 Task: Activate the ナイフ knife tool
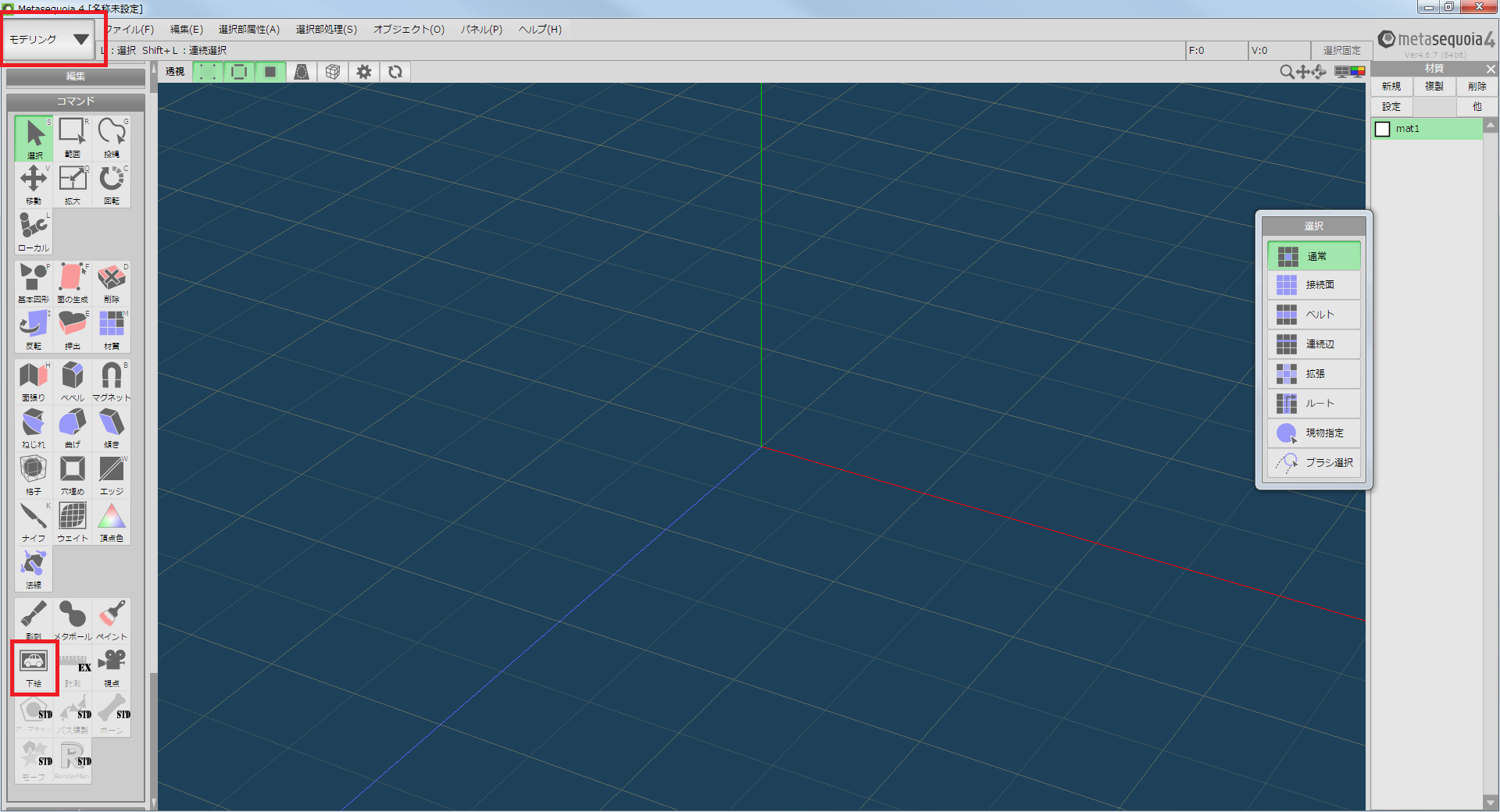[34, 522]
